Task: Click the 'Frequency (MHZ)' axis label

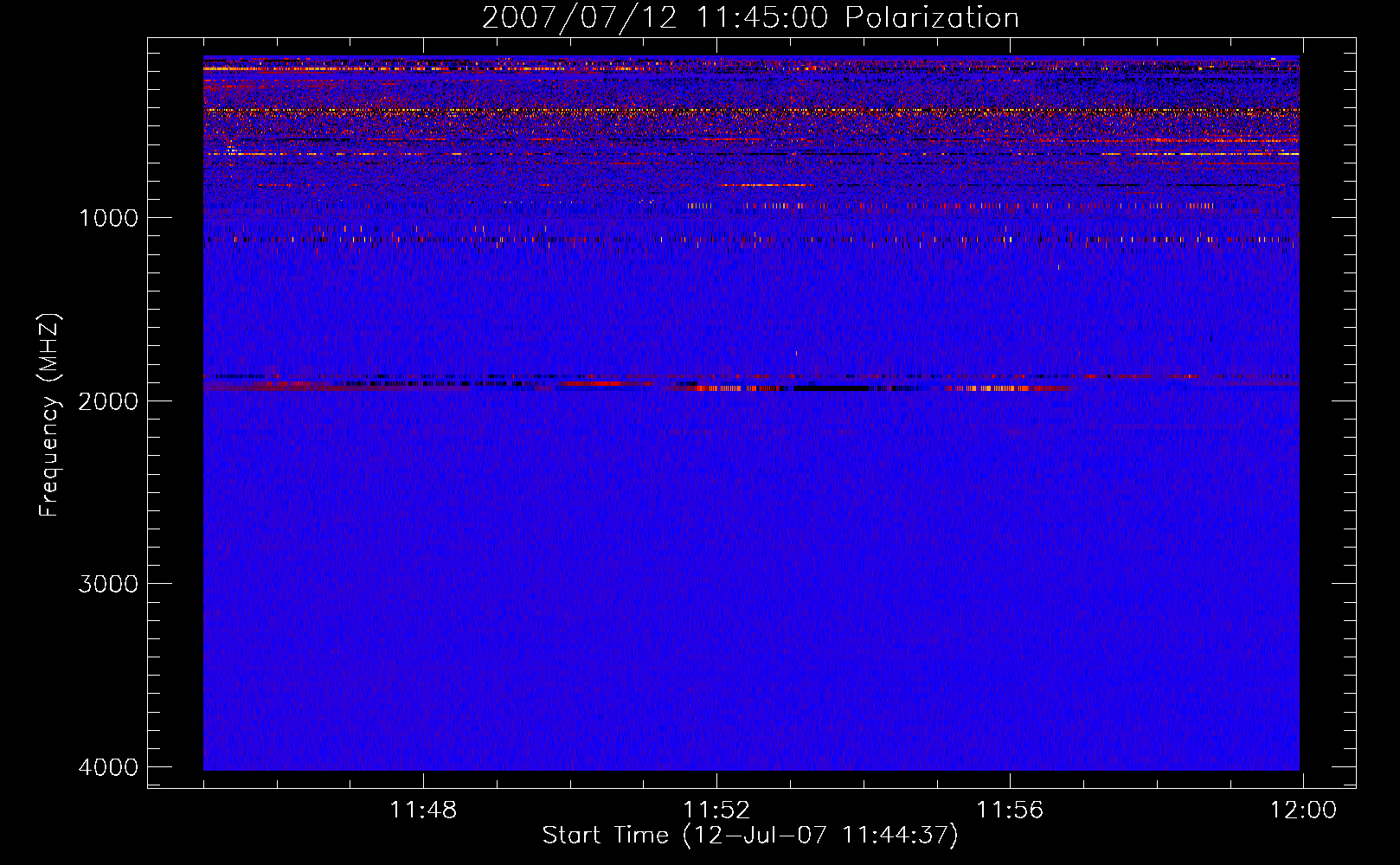Action: [x=49, y=415]
